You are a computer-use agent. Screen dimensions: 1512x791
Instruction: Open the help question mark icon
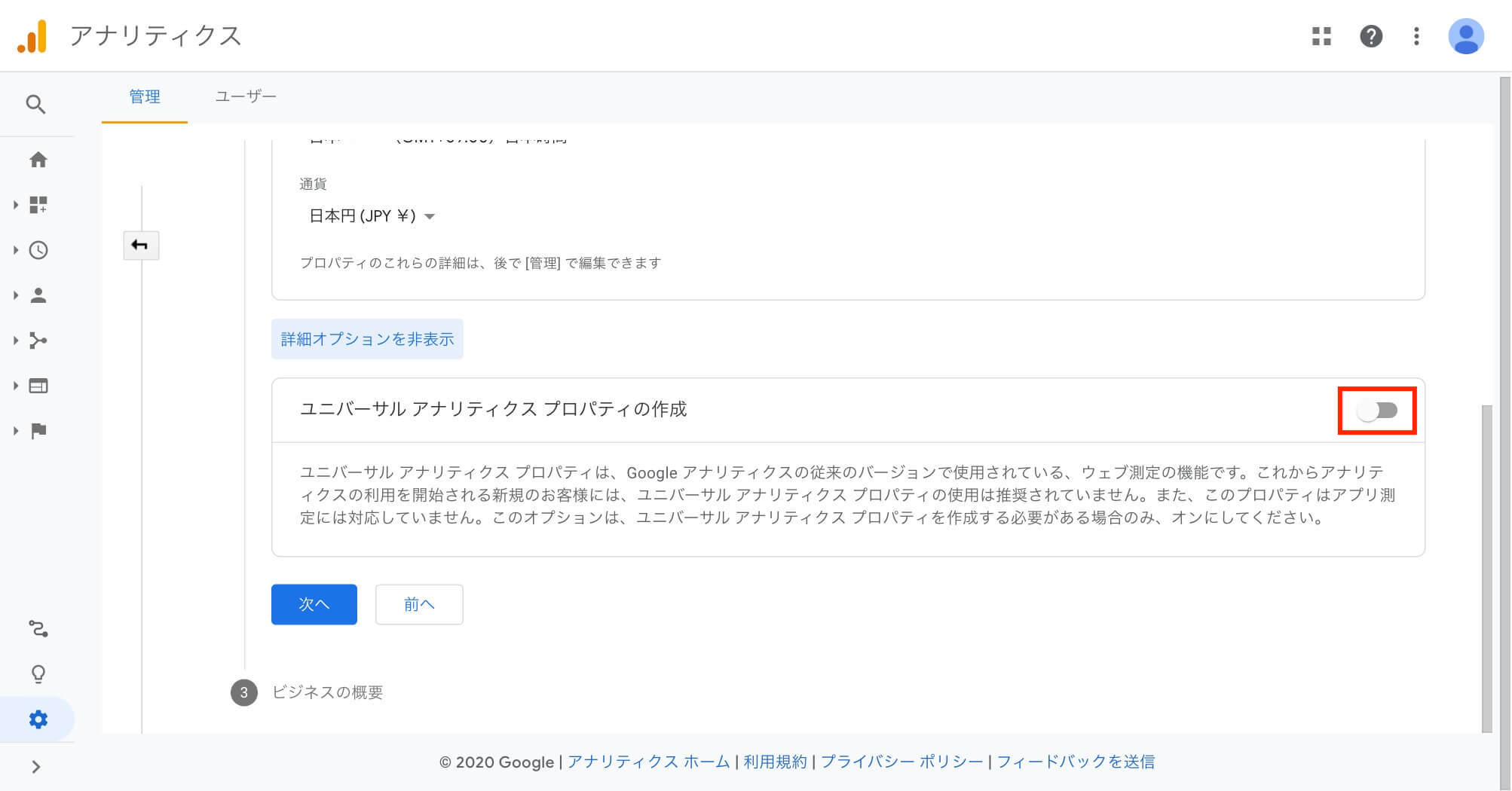[1371, 36]
